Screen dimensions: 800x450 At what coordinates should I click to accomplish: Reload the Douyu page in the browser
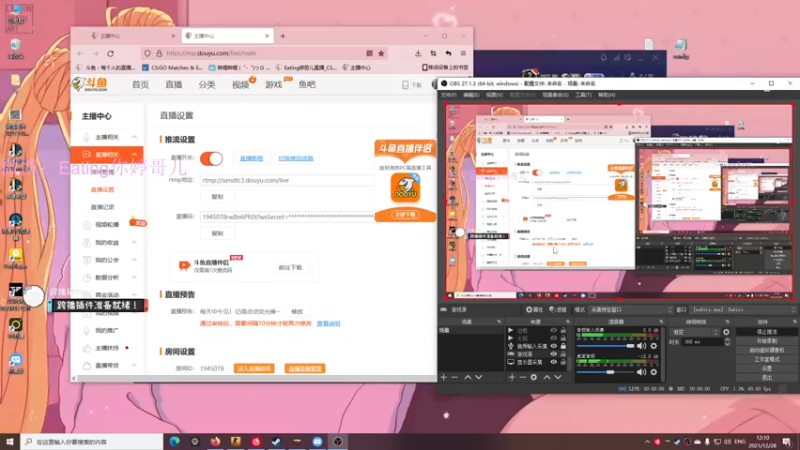click(111, 53)
